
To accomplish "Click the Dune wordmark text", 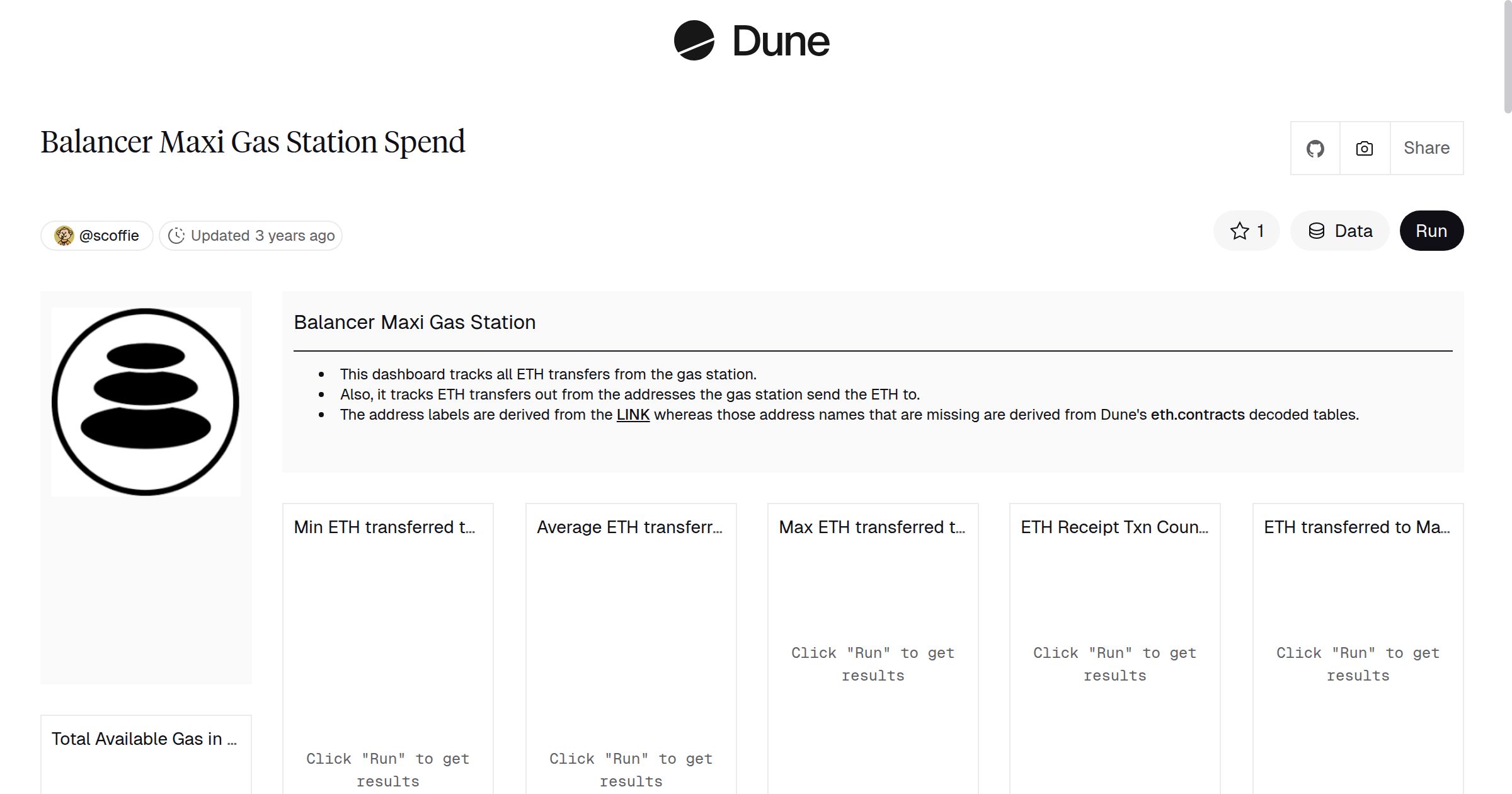I will pos(781,42).
